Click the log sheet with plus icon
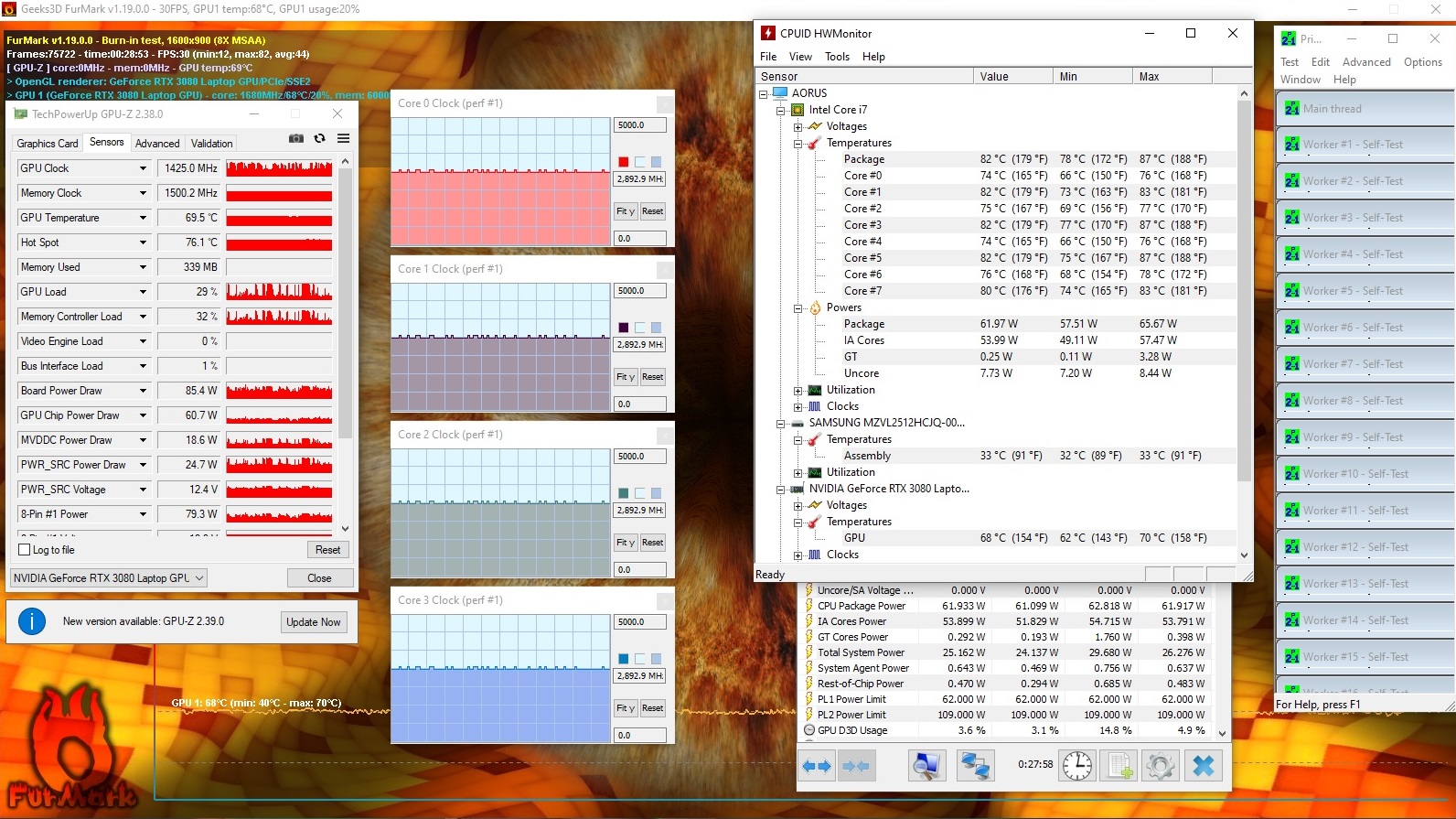 (x=1119, y=766)
